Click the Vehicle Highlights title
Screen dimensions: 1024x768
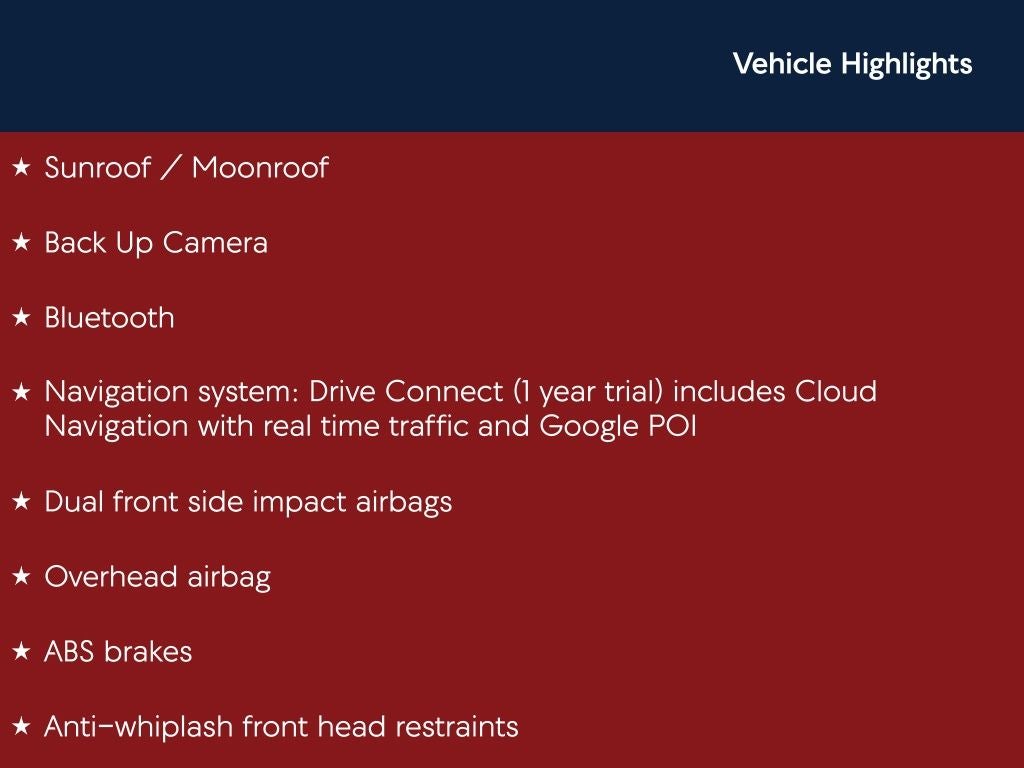852,64
